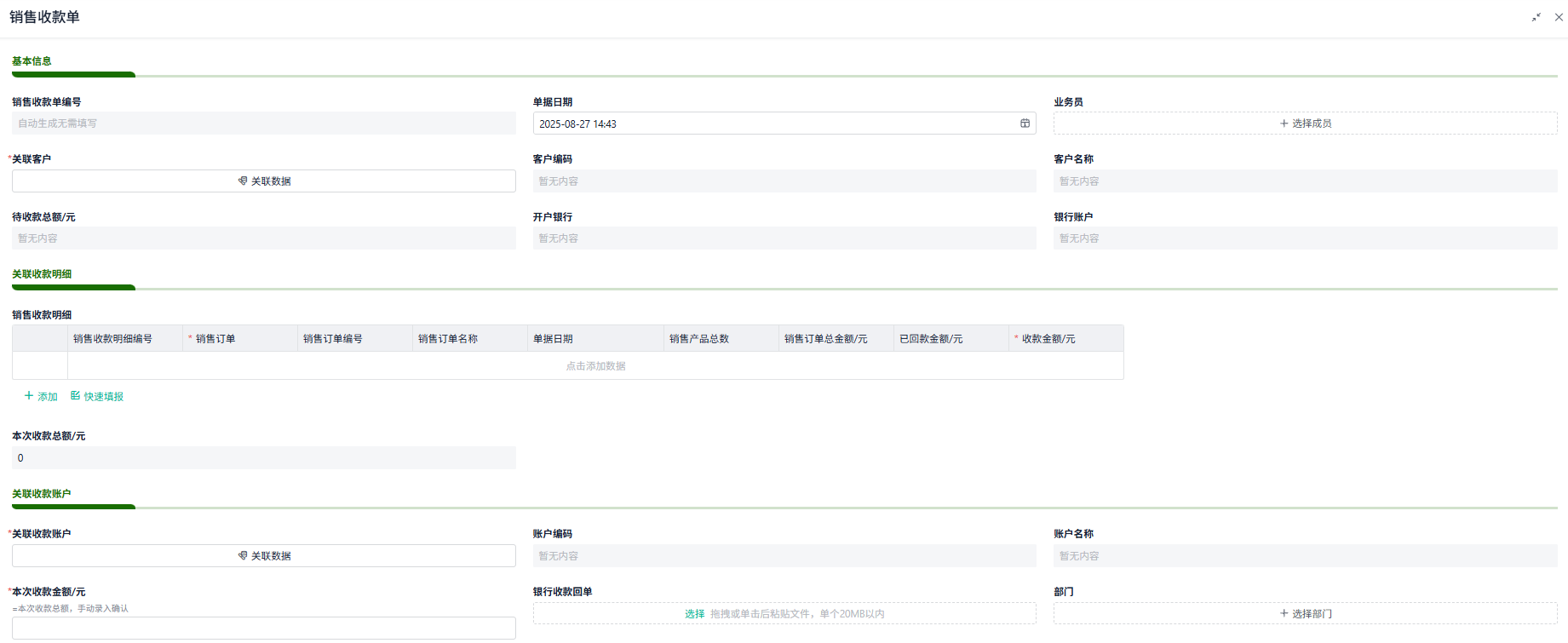Screen dimensions: 1568x643
Task: Select the 关联收款账户 section tab
Action: point(42,494)
